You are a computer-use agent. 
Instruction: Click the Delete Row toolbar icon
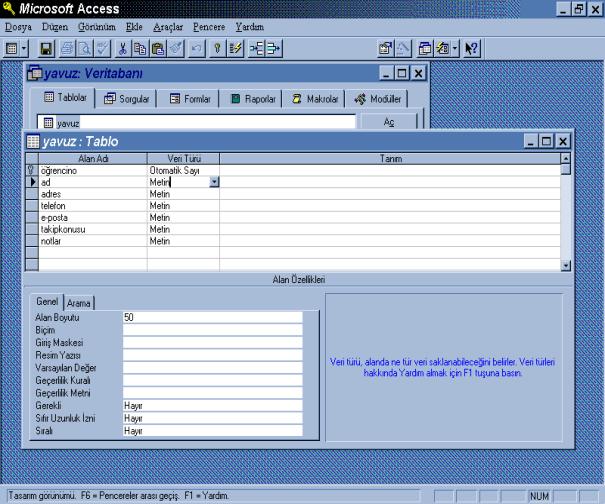(274, 47)
